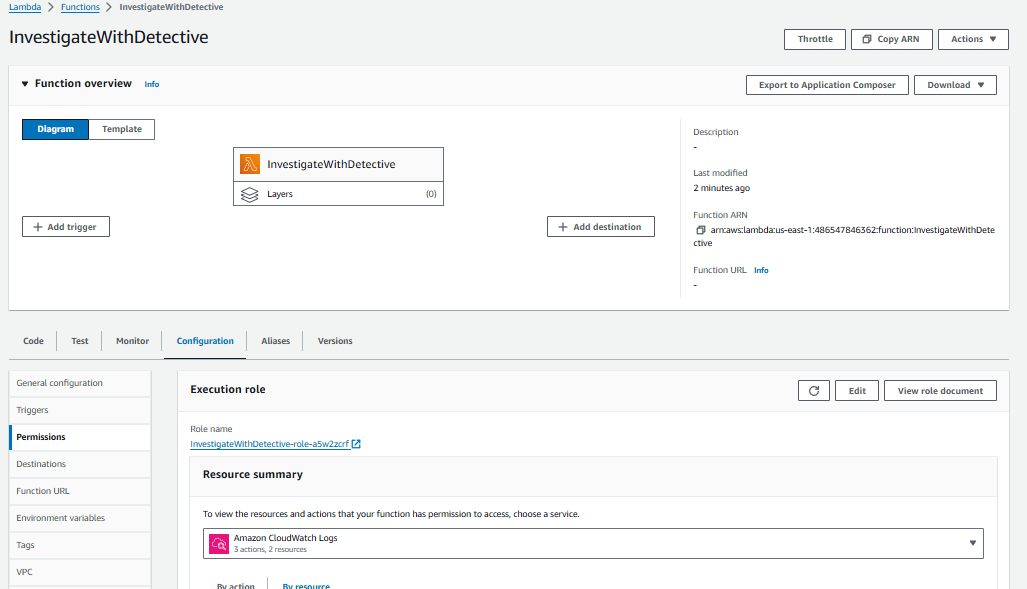Open role via external link icon
The image size is (1027, 589).
click(356, 444)
